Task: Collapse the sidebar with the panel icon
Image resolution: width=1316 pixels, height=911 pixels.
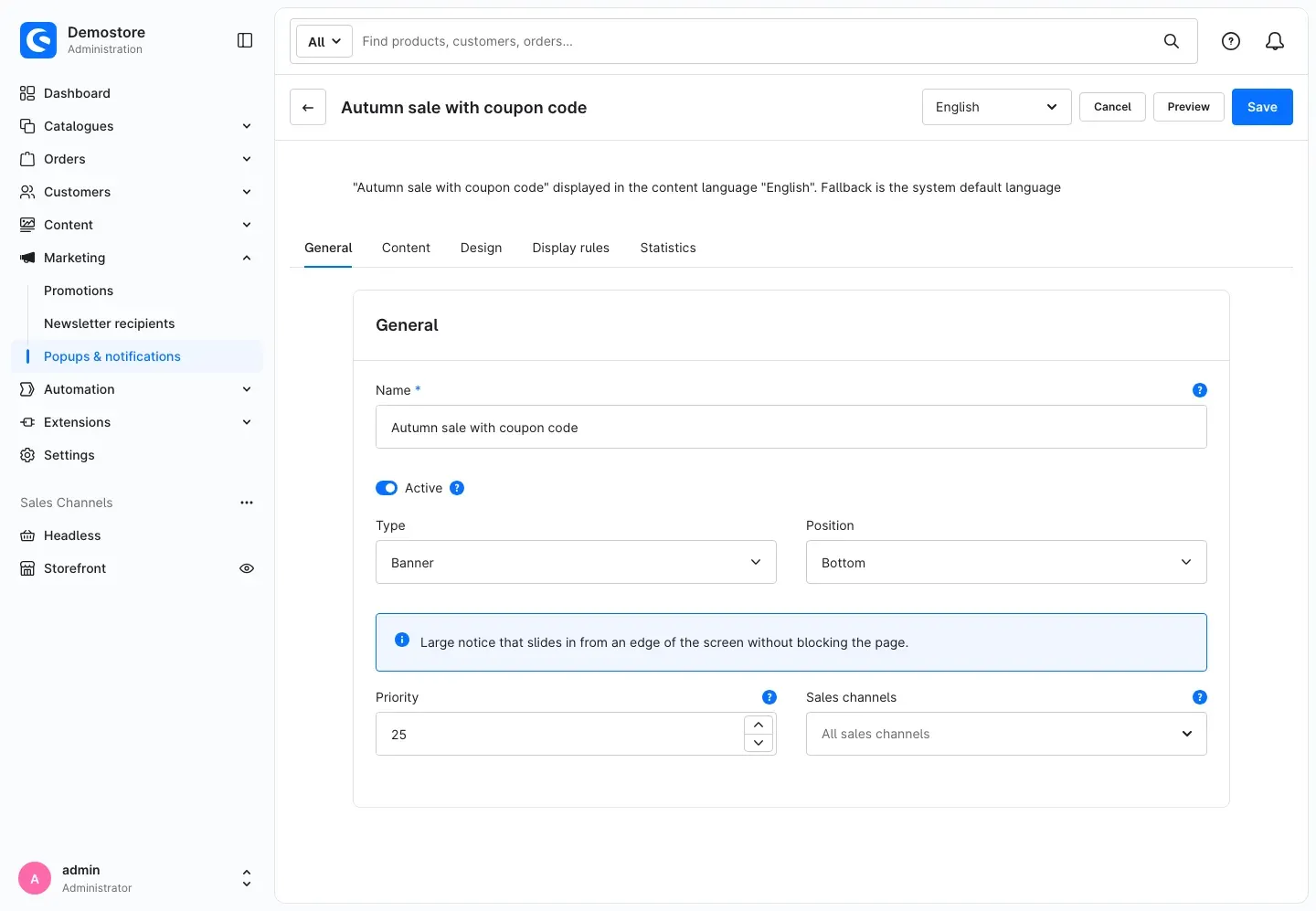Action: (x=245, y=40)
